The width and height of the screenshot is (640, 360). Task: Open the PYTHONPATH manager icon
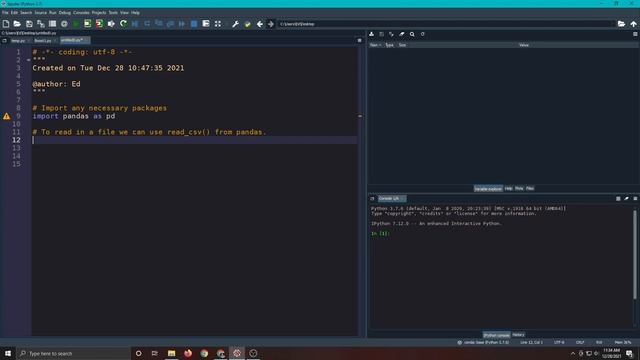click(x=247, y=24)
